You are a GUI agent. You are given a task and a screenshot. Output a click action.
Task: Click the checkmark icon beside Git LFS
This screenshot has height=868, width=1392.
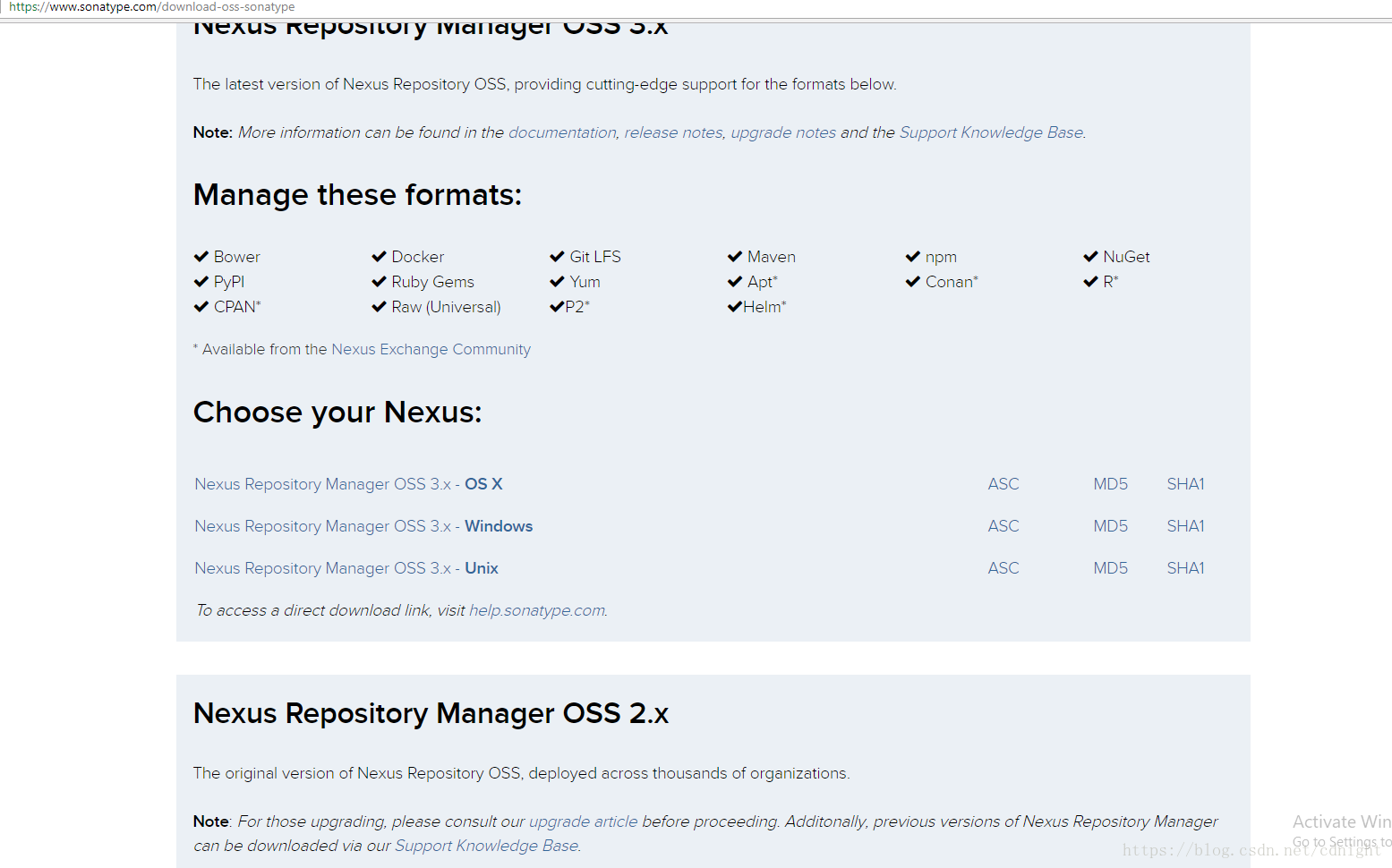click(558, 257)
